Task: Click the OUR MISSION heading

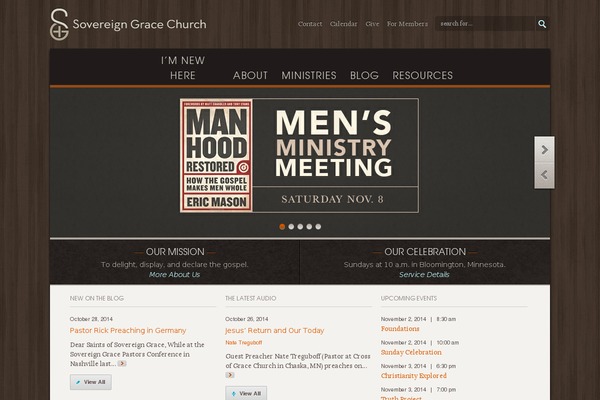Action: click(175, 252)
